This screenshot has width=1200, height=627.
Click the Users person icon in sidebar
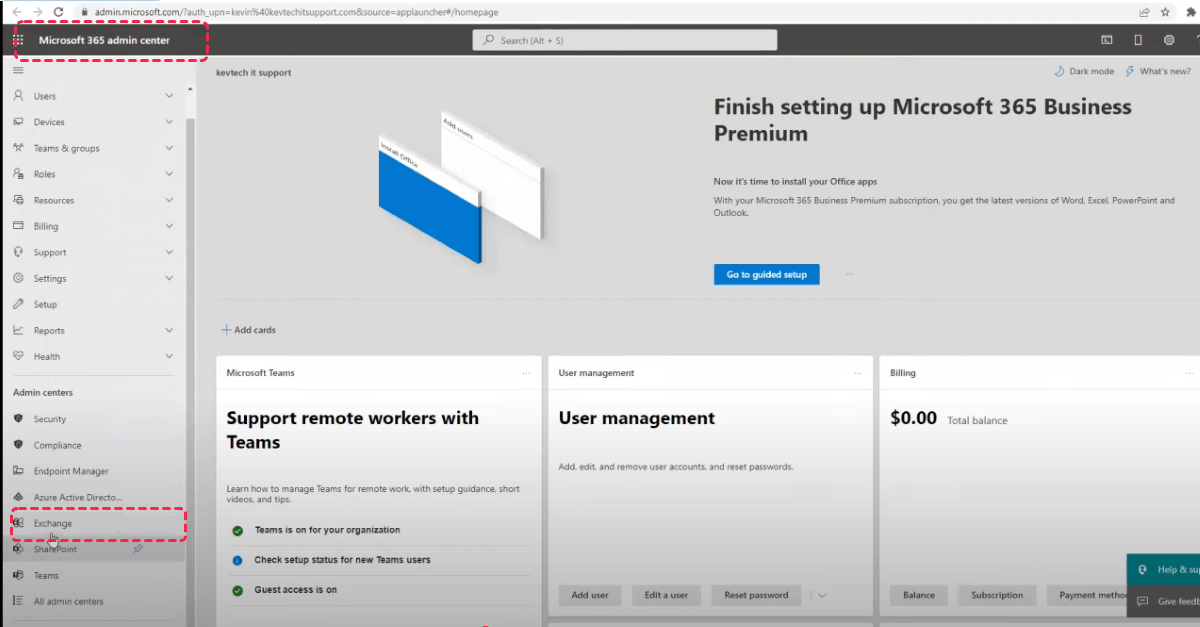click(x=18, y=96)
